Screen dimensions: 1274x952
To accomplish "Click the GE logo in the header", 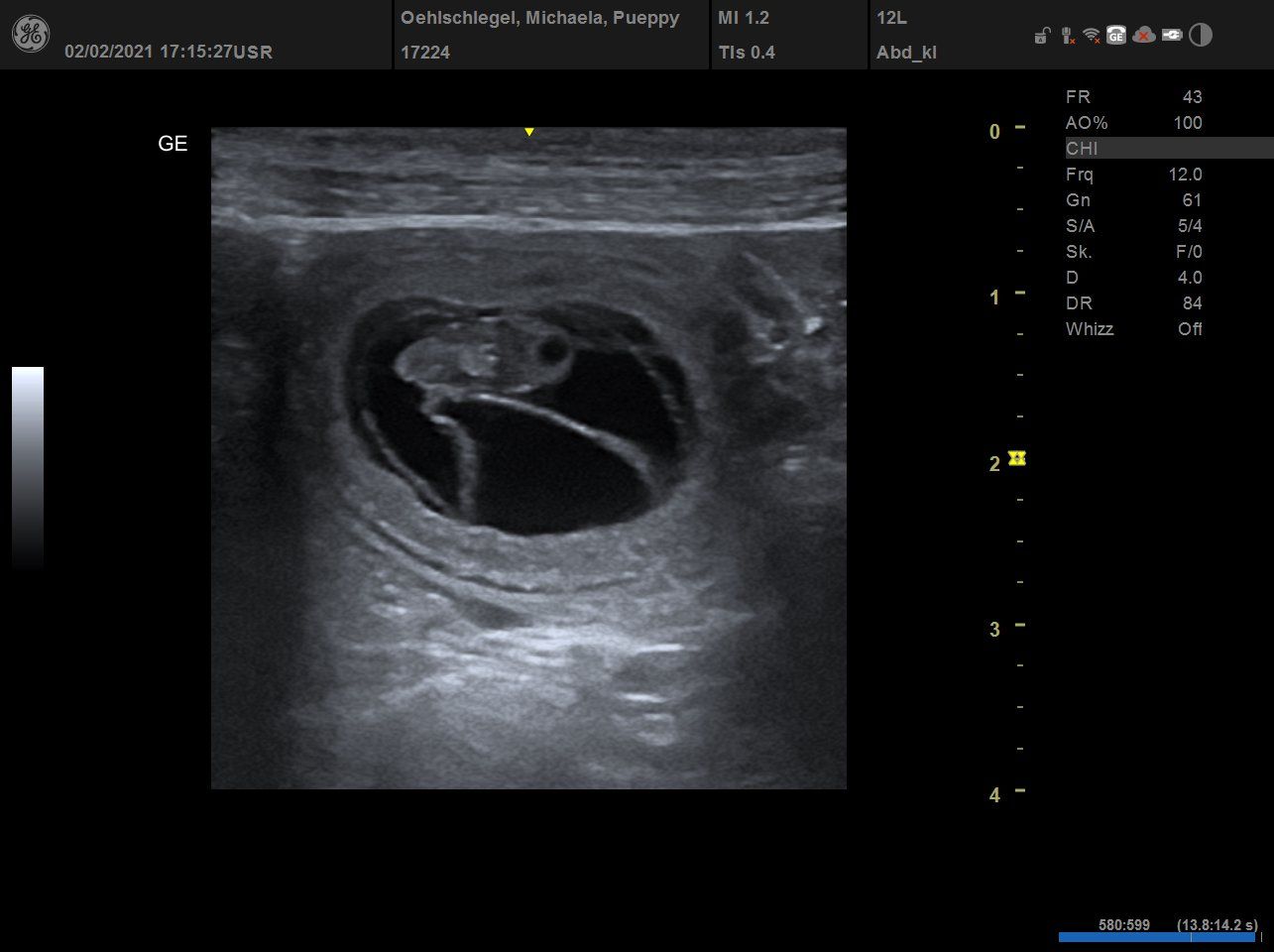I will (30, 35).
